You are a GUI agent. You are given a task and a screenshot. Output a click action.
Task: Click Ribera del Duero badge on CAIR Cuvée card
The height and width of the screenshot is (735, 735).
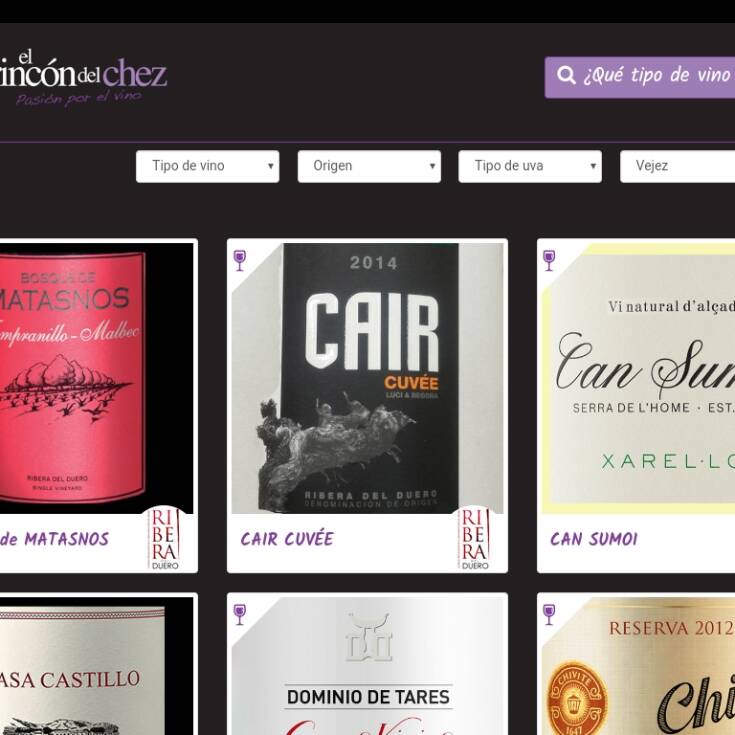pos(475,539)
